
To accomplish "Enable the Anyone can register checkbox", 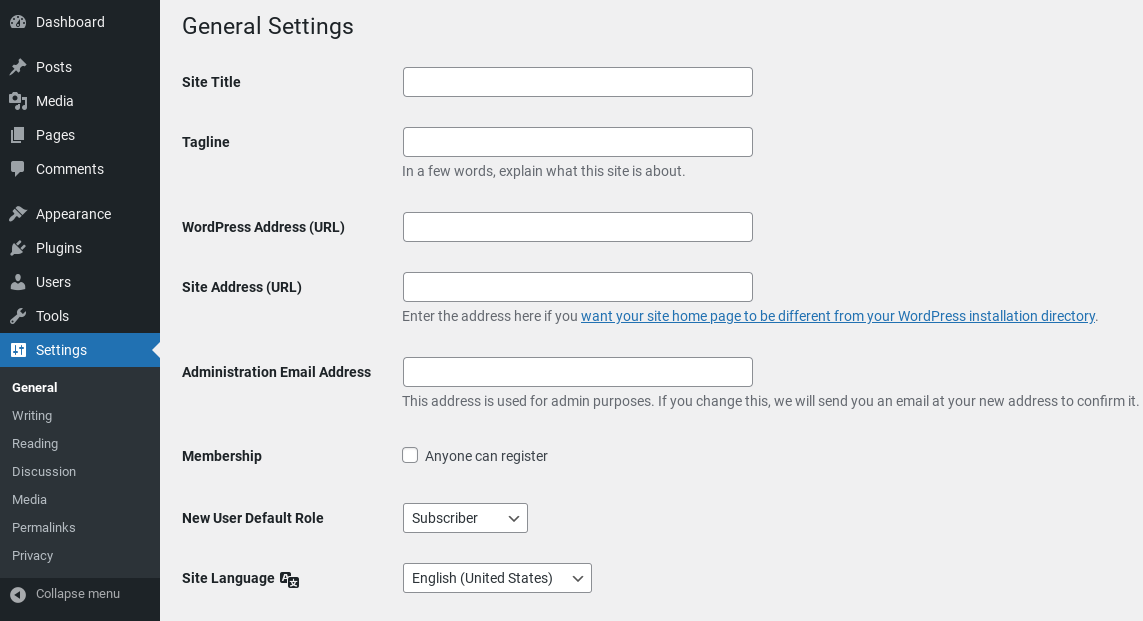I will pos(410,455).
